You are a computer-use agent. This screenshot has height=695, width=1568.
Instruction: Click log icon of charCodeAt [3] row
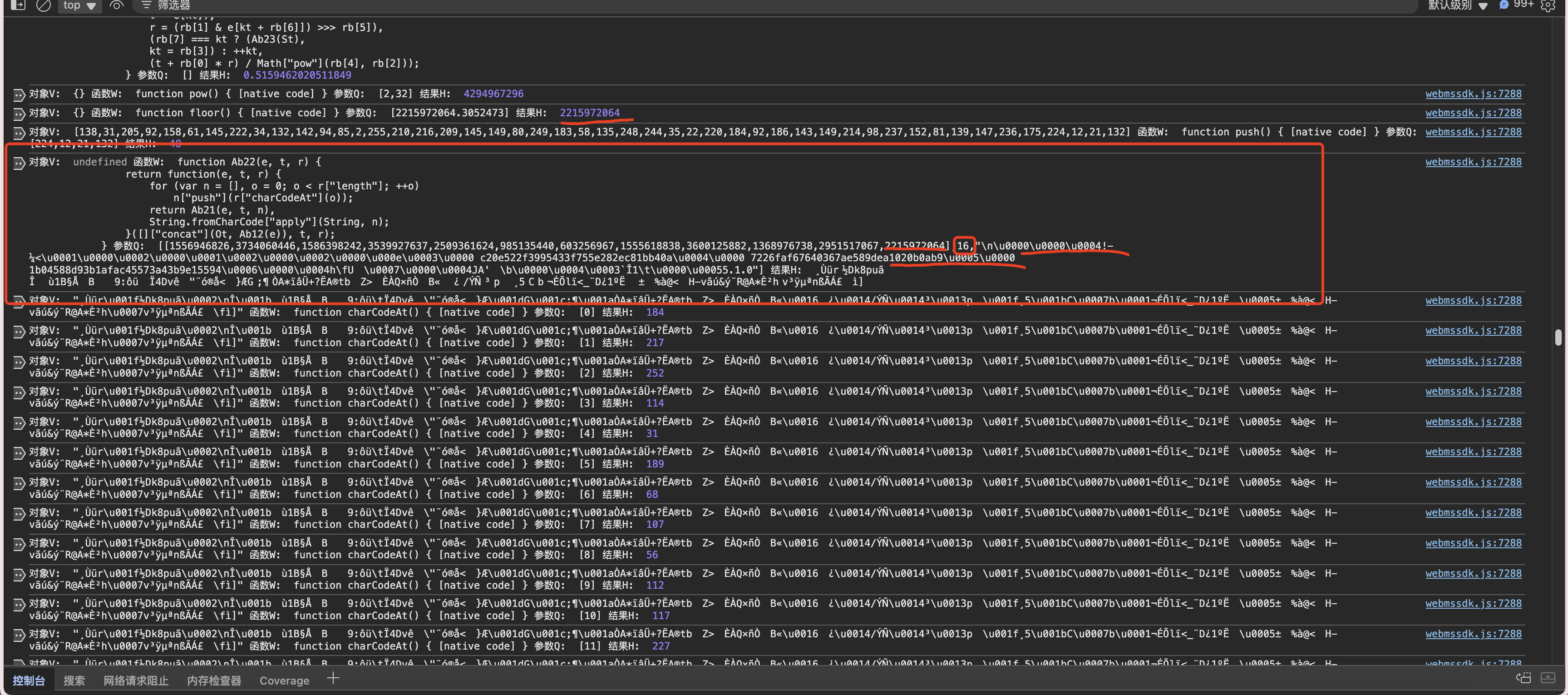[19, 392]
